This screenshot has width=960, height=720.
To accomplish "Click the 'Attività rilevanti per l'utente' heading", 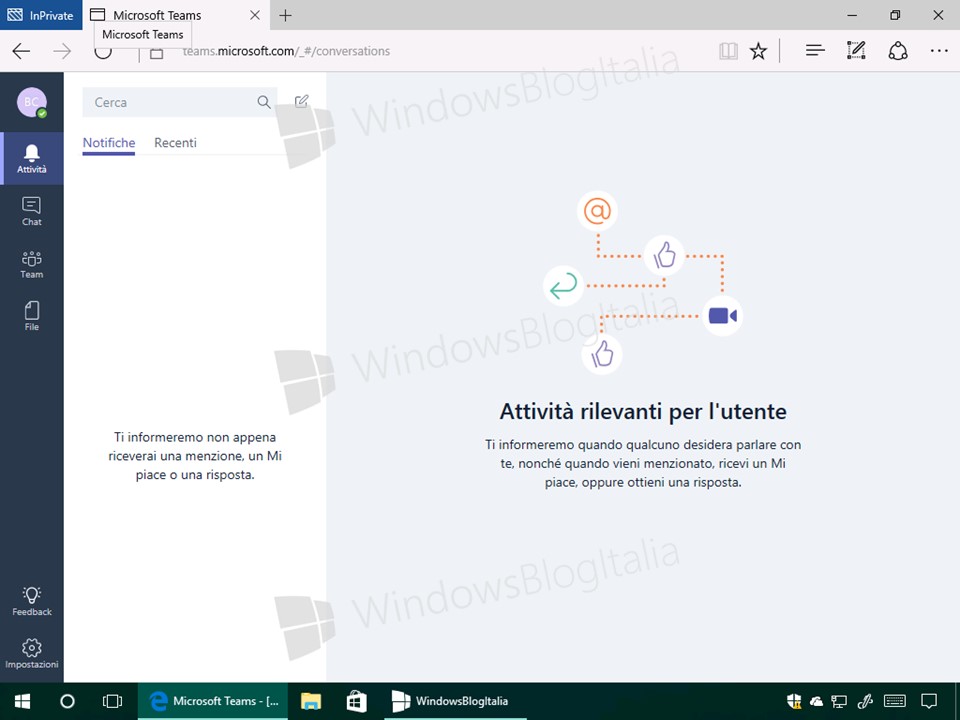I will point(643,411).
